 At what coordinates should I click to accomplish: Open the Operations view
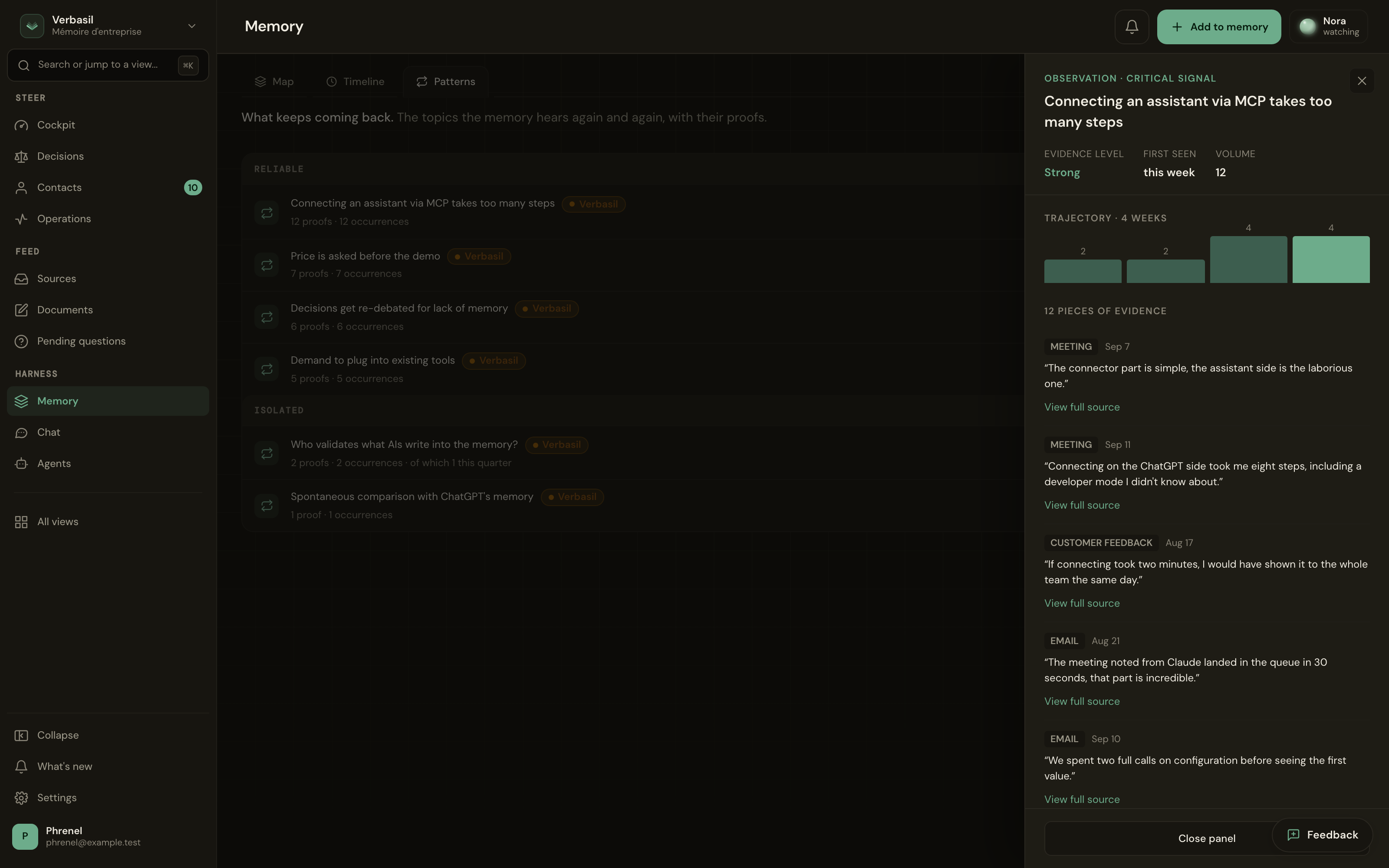[x=108, y=219]
